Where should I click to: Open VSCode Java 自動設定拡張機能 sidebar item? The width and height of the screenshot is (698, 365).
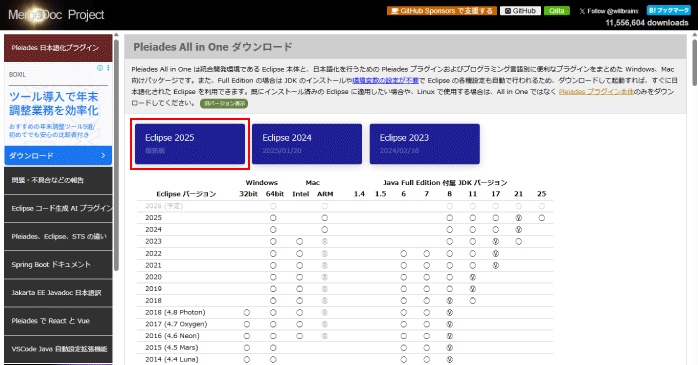point(58,349)
